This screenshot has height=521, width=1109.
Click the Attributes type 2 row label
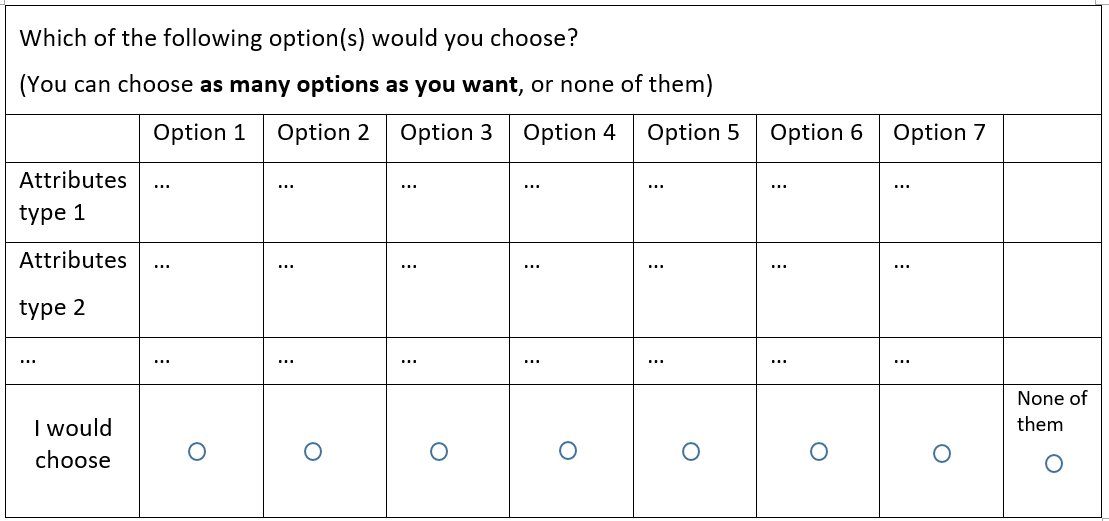(73, 283)
